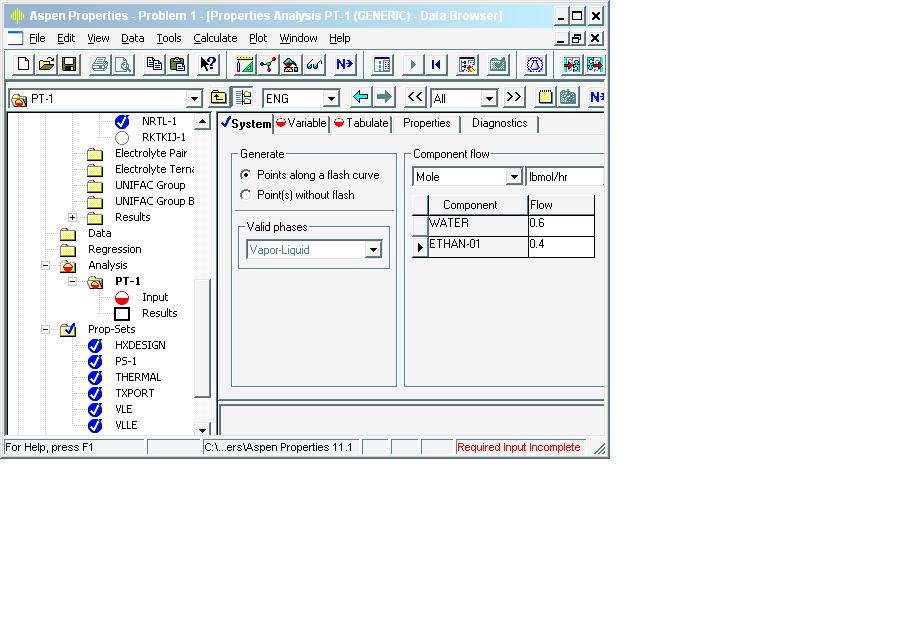Open a file with folder icon
This screenshot has width=924, height=634.
(47, 65)
